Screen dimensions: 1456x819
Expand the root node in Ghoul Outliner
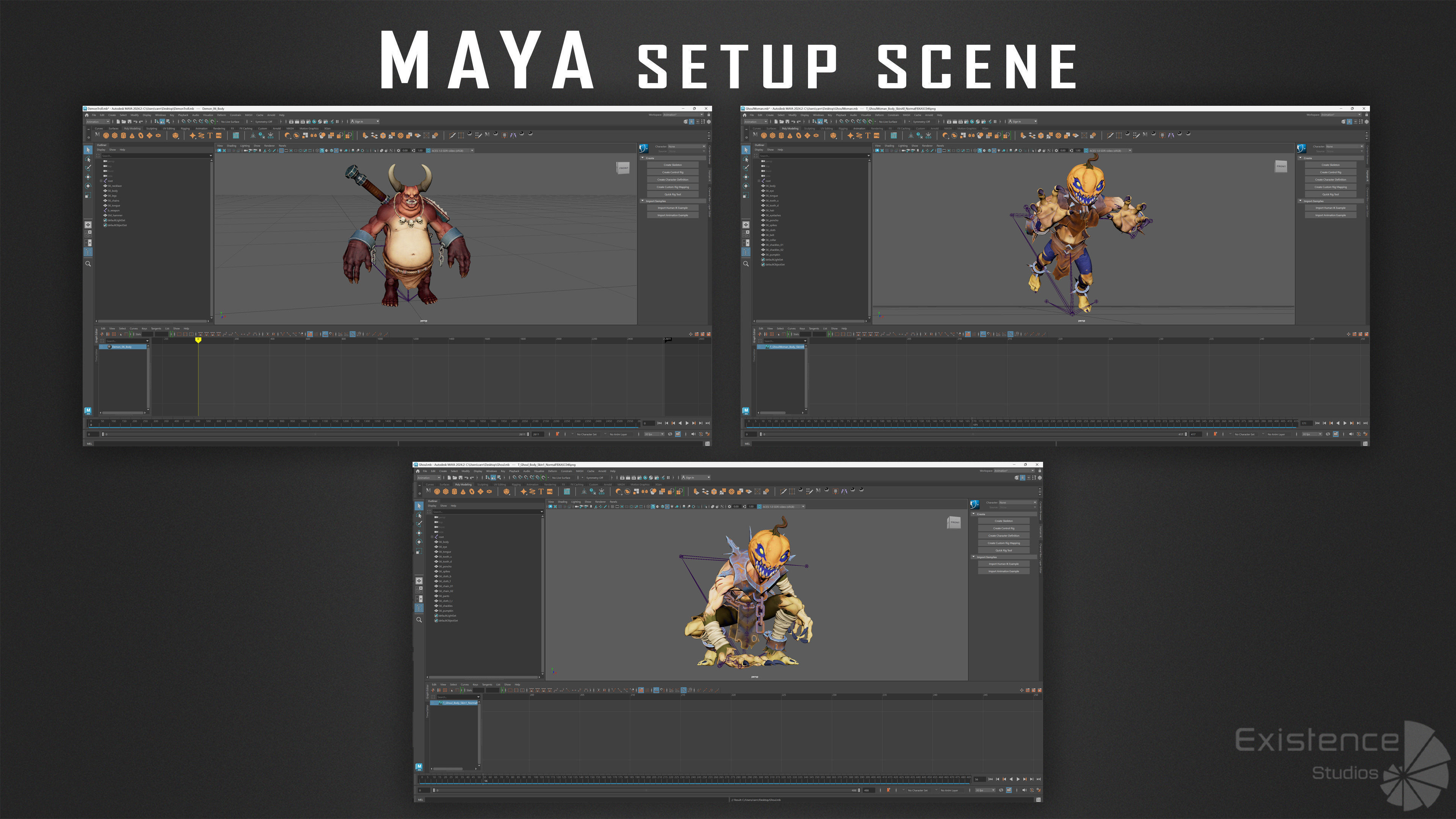tap(432, 537)
